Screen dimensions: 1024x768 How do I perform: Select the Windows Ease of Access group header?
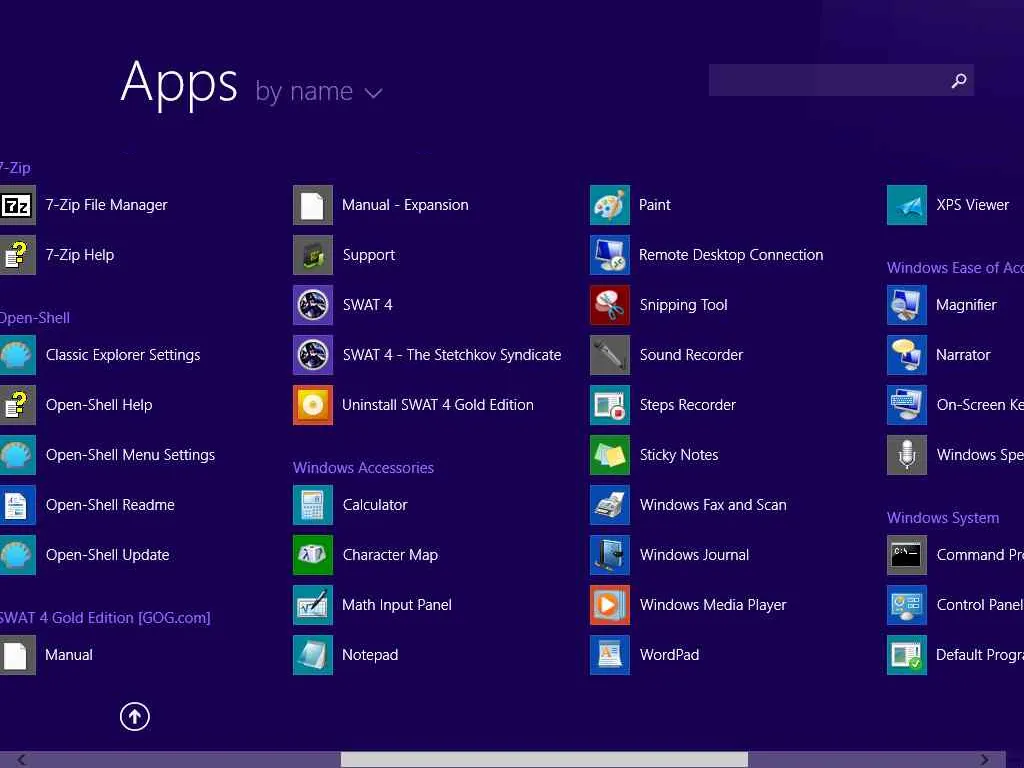click(955, 268)
